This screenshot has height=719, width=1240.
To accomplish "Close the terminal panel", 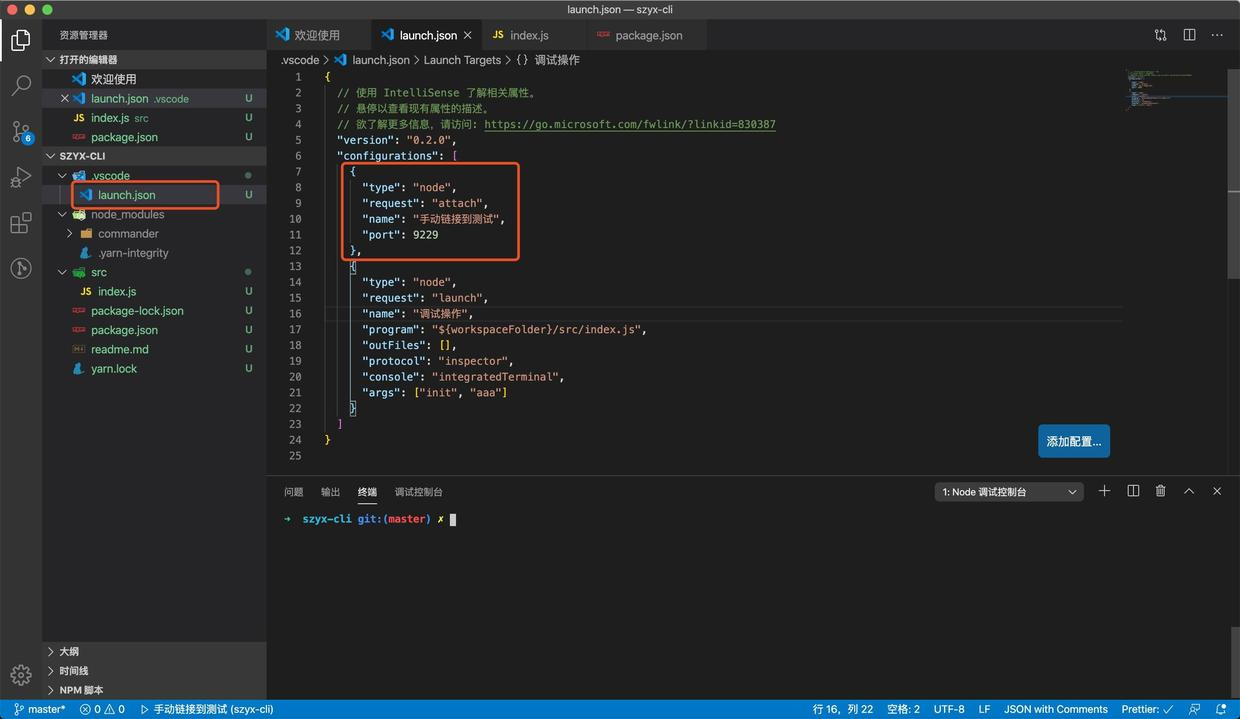I will 1217,491.
